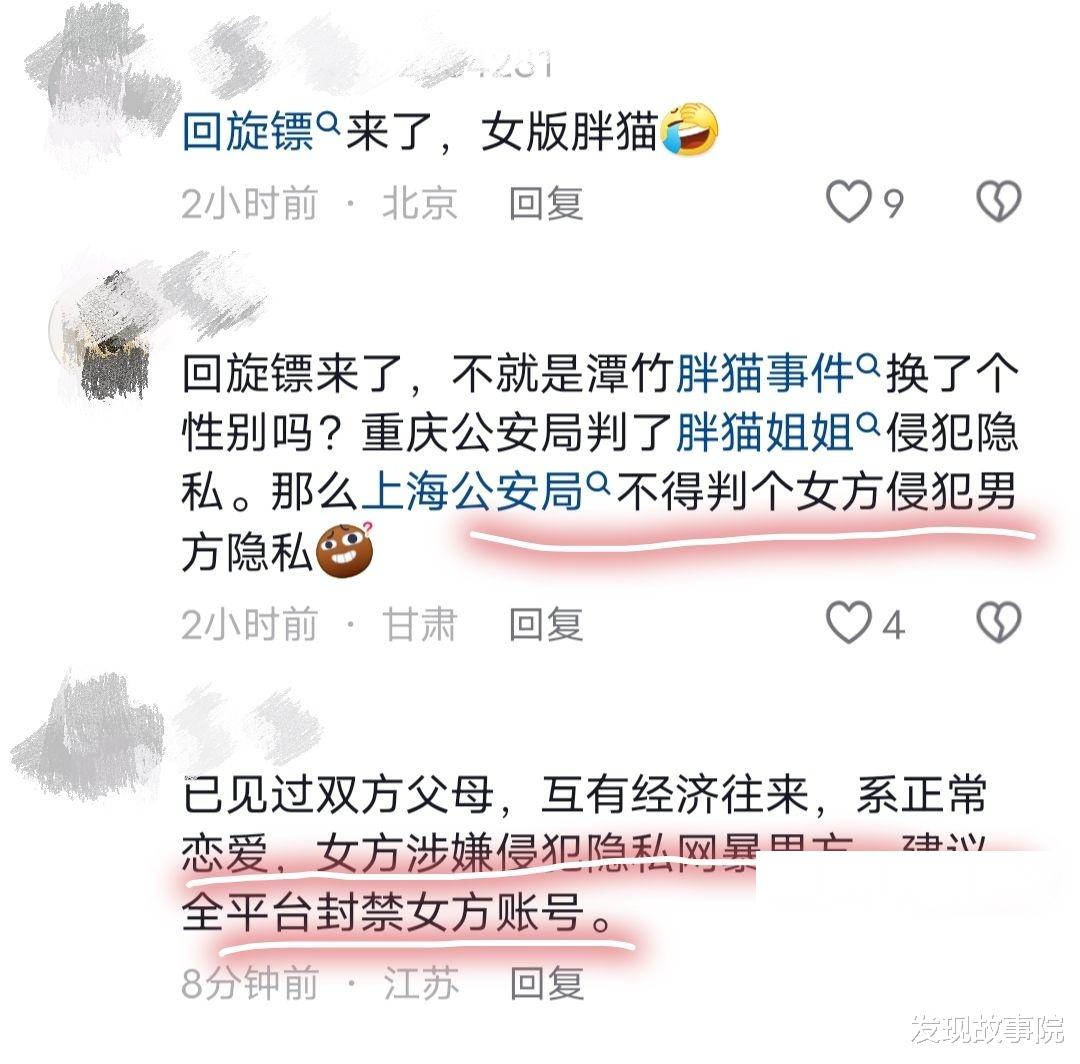The height and width of the screenshot is (1064, 1080).
Task: Dislike the Beijing comment using broken heart
Action: 999,202
